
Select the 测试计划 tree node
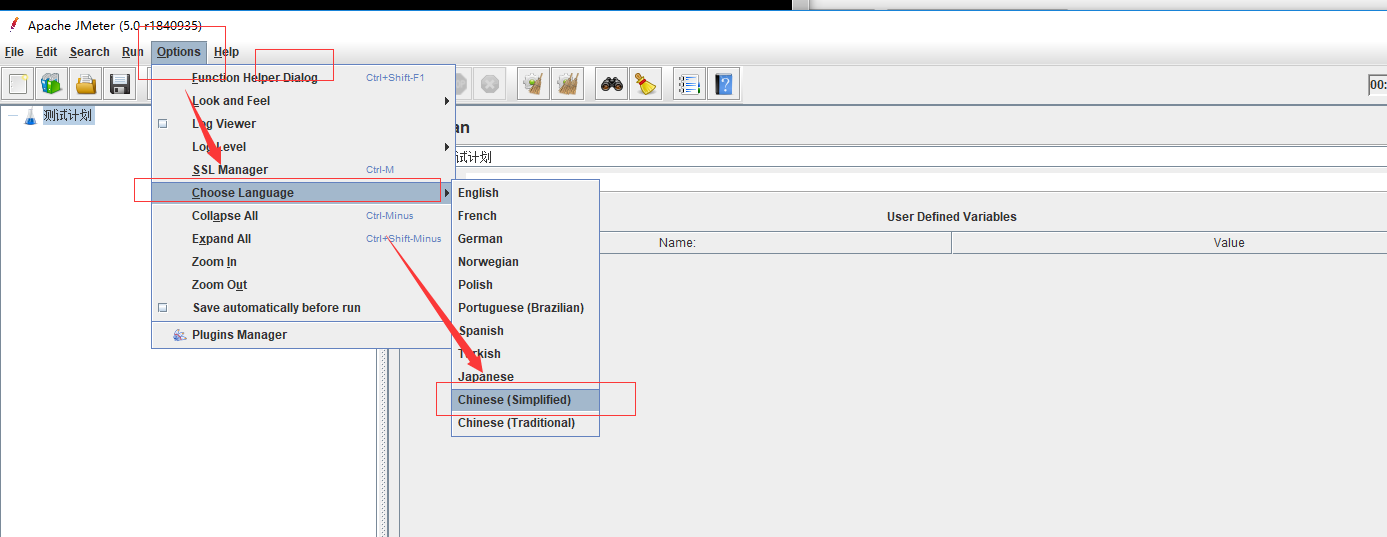(x=67, y=116)
